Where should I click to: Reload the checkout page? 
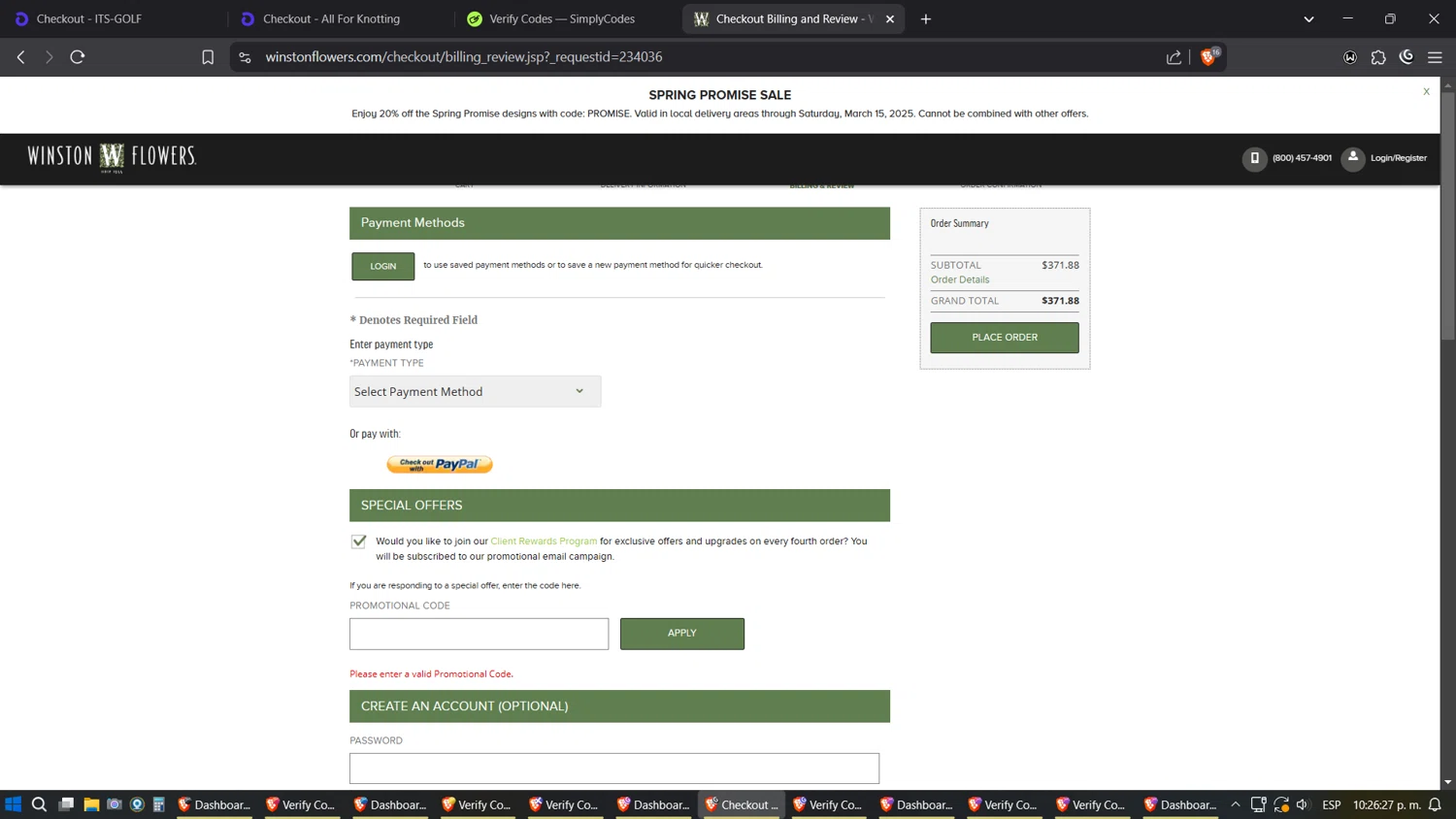[78, 57]
